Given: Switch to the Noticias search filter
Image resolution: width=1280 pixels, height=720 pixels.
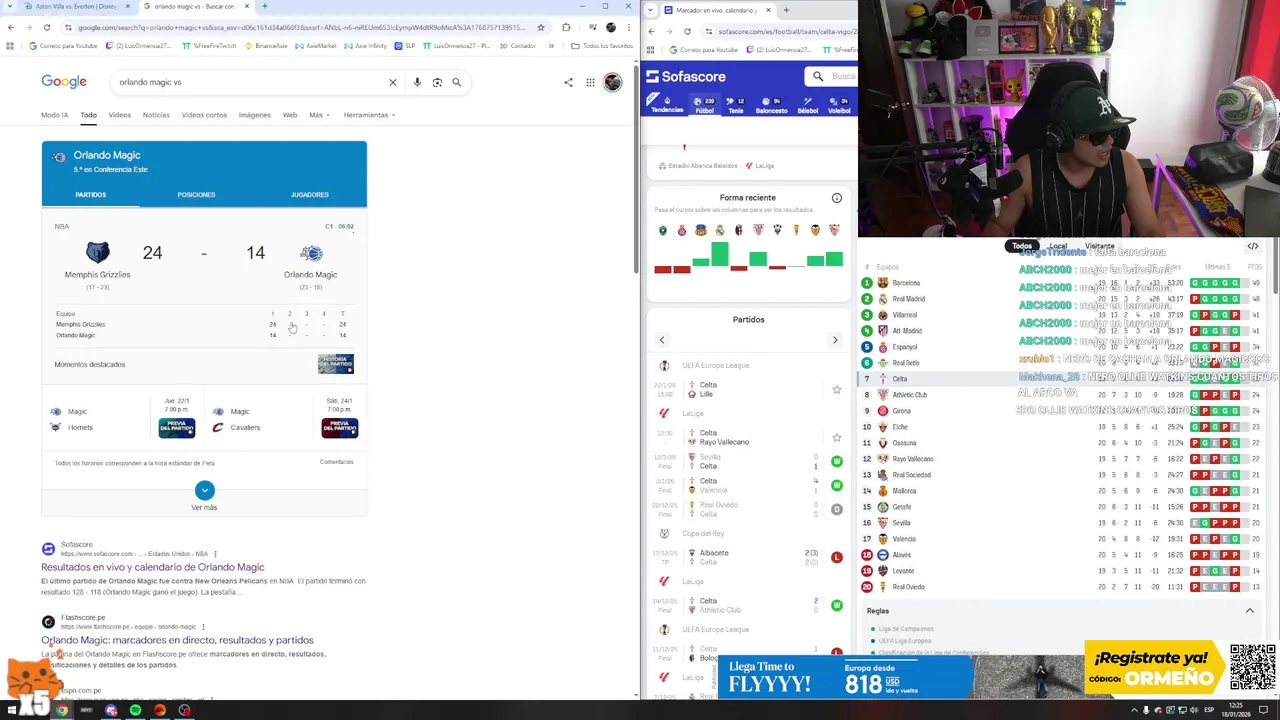Looking at the screenshot, I should (x=156, y=115).
